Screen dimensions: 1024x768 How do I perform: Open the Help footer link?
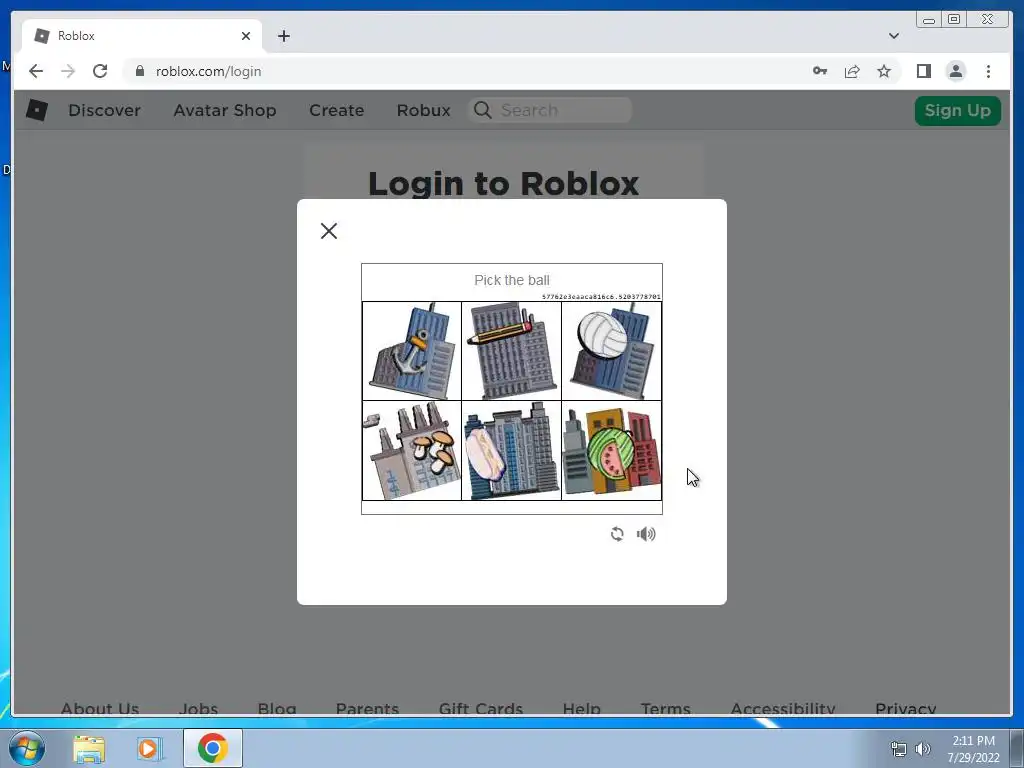coord(582,708)
